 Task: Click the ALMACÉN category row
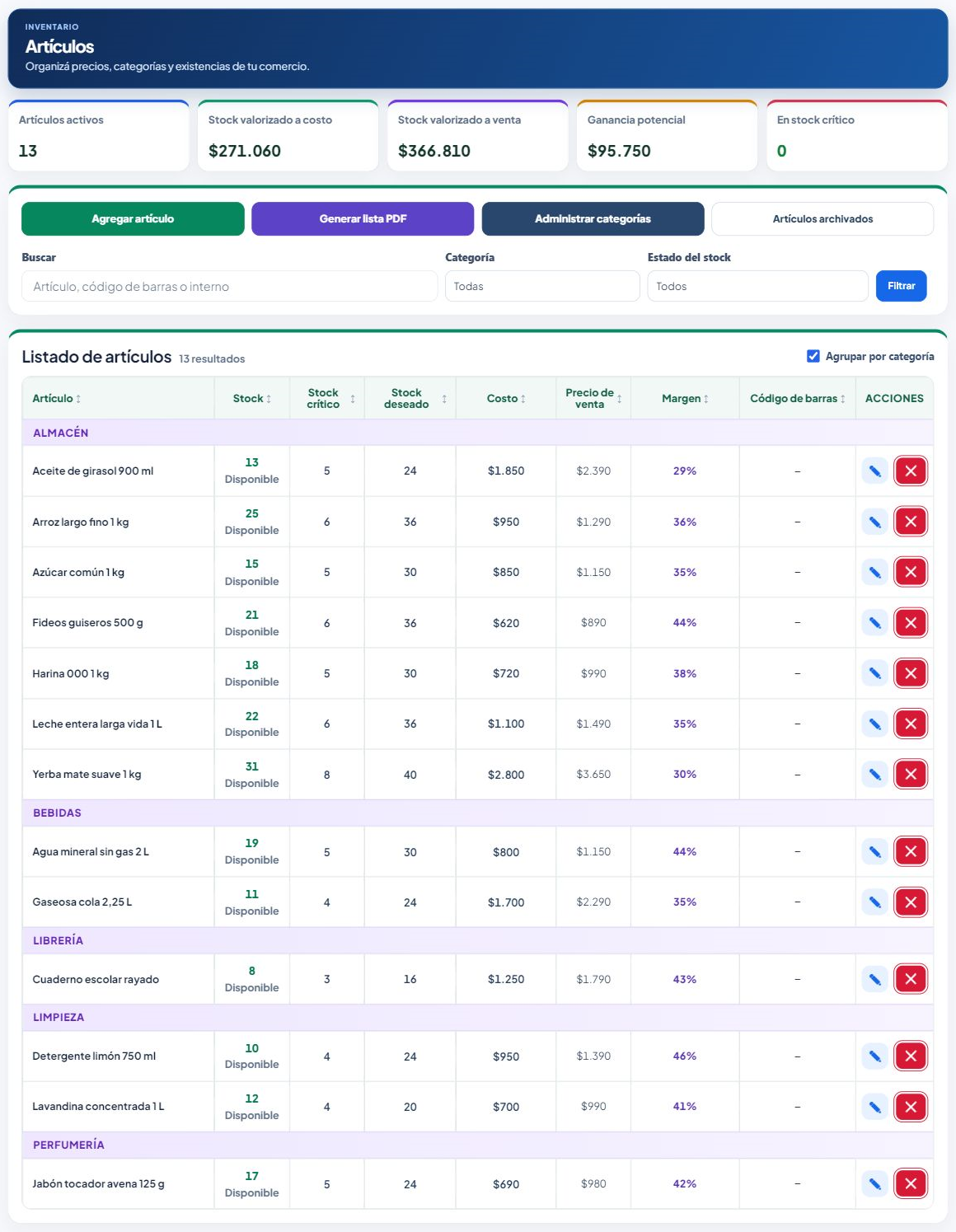pos(478,433)
